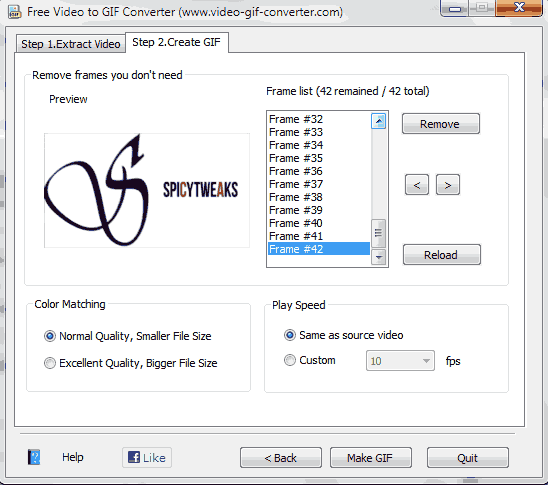Select the highlighted Frame #42
This screenshot has width=548, height=485.
click(319, 249)
